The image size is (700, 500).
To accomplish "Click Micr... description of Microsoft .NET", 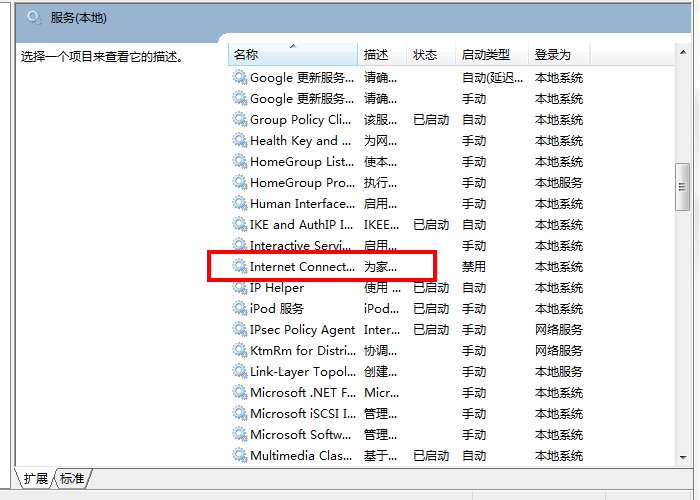I will (x=381, y=392).
